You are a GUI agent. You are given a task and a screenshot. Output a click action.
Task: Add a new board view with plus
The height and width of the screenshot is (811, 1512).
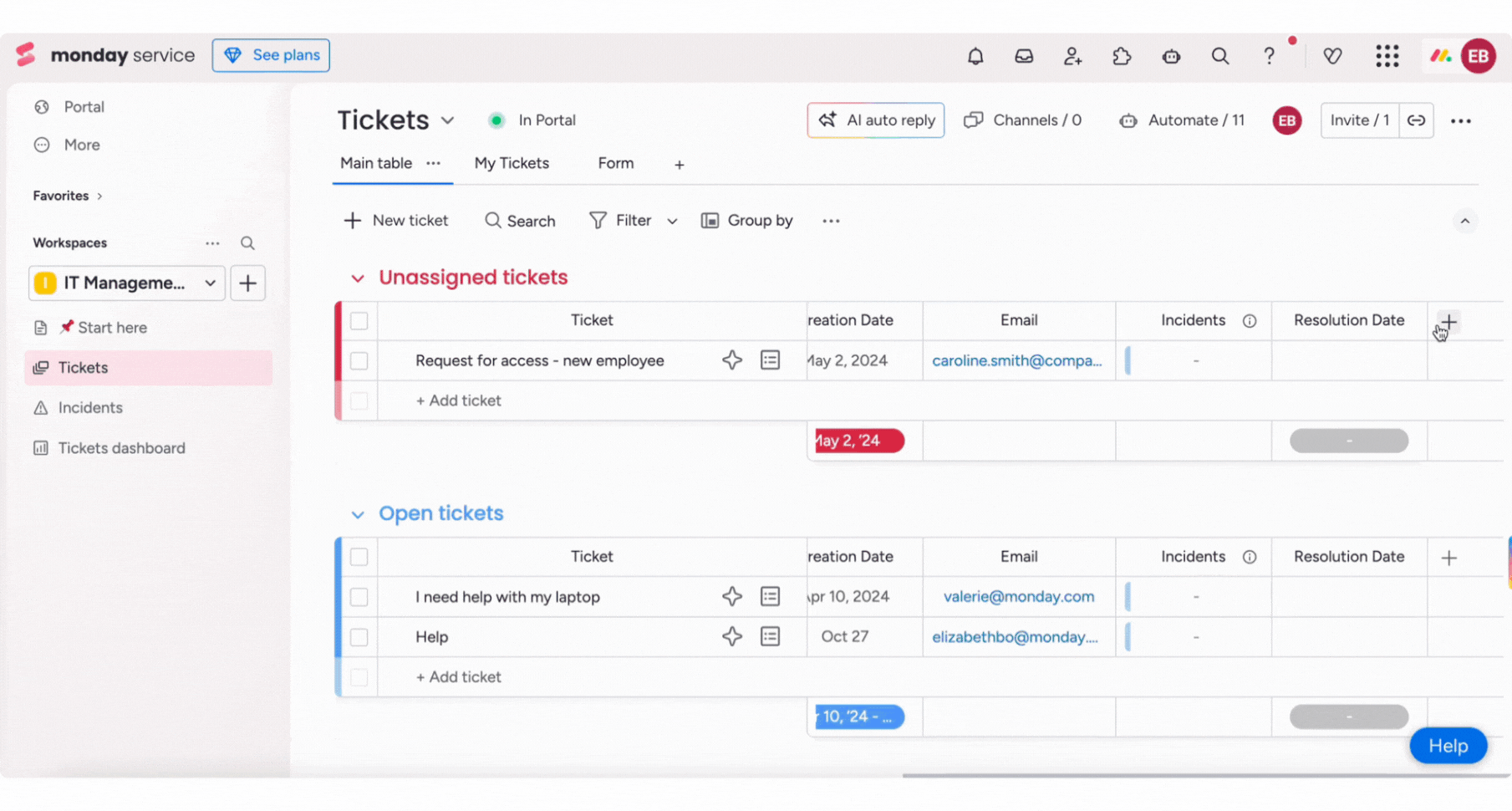click(680, 165)
